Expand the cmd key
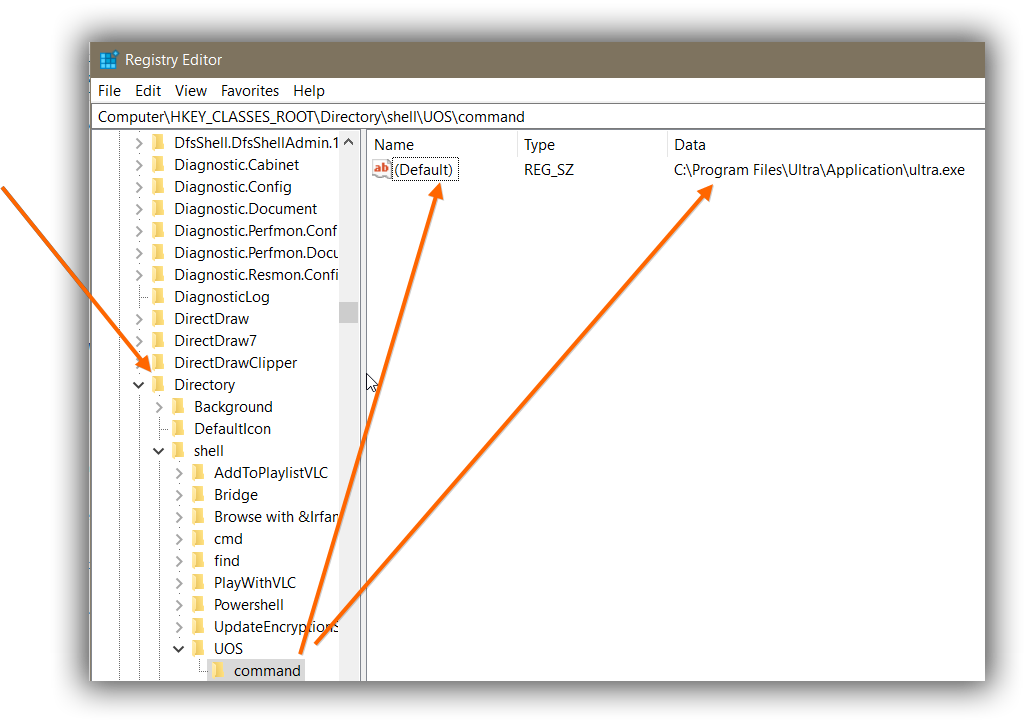 click(x=179, y=540)
